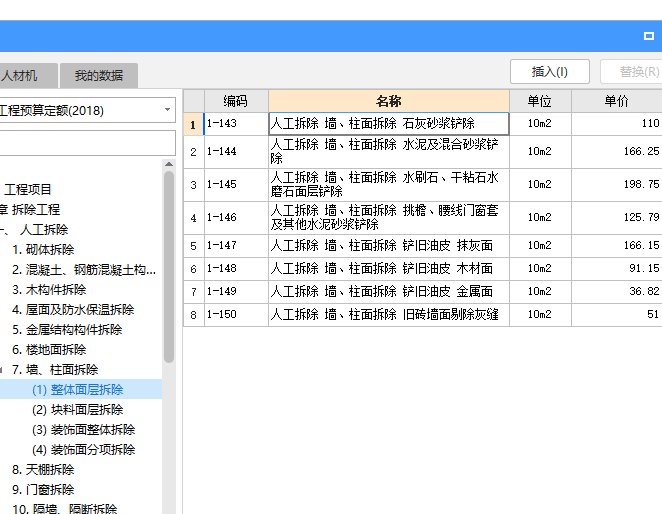Switch to the 人材机 tab
Image resolution: width=662 pixels, height=514 pixels.
[x=27, y=76]
